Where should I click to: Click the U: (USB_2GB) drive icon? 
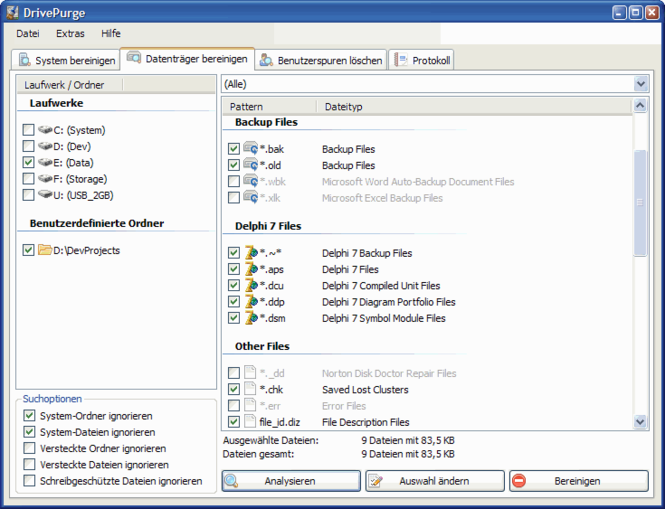[x=45, y=195]
